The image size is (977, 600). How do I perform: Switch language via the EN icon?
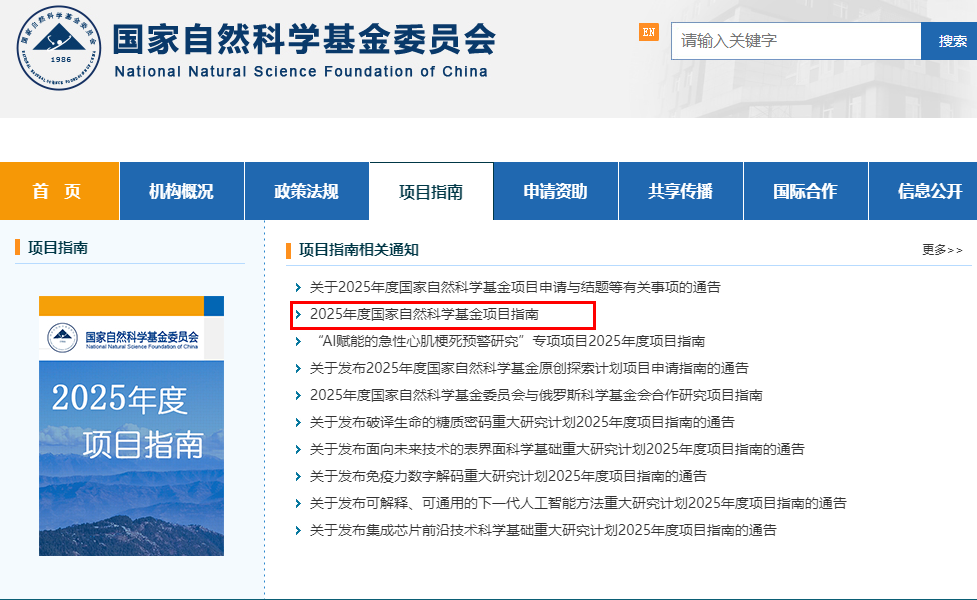pos(649,32)
